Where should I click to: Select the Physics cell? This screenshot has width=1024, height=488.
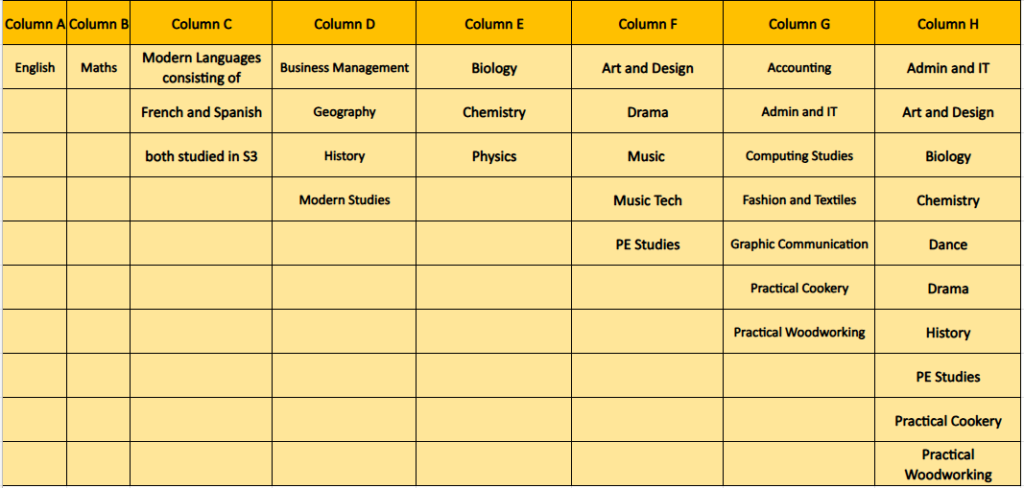494,156
